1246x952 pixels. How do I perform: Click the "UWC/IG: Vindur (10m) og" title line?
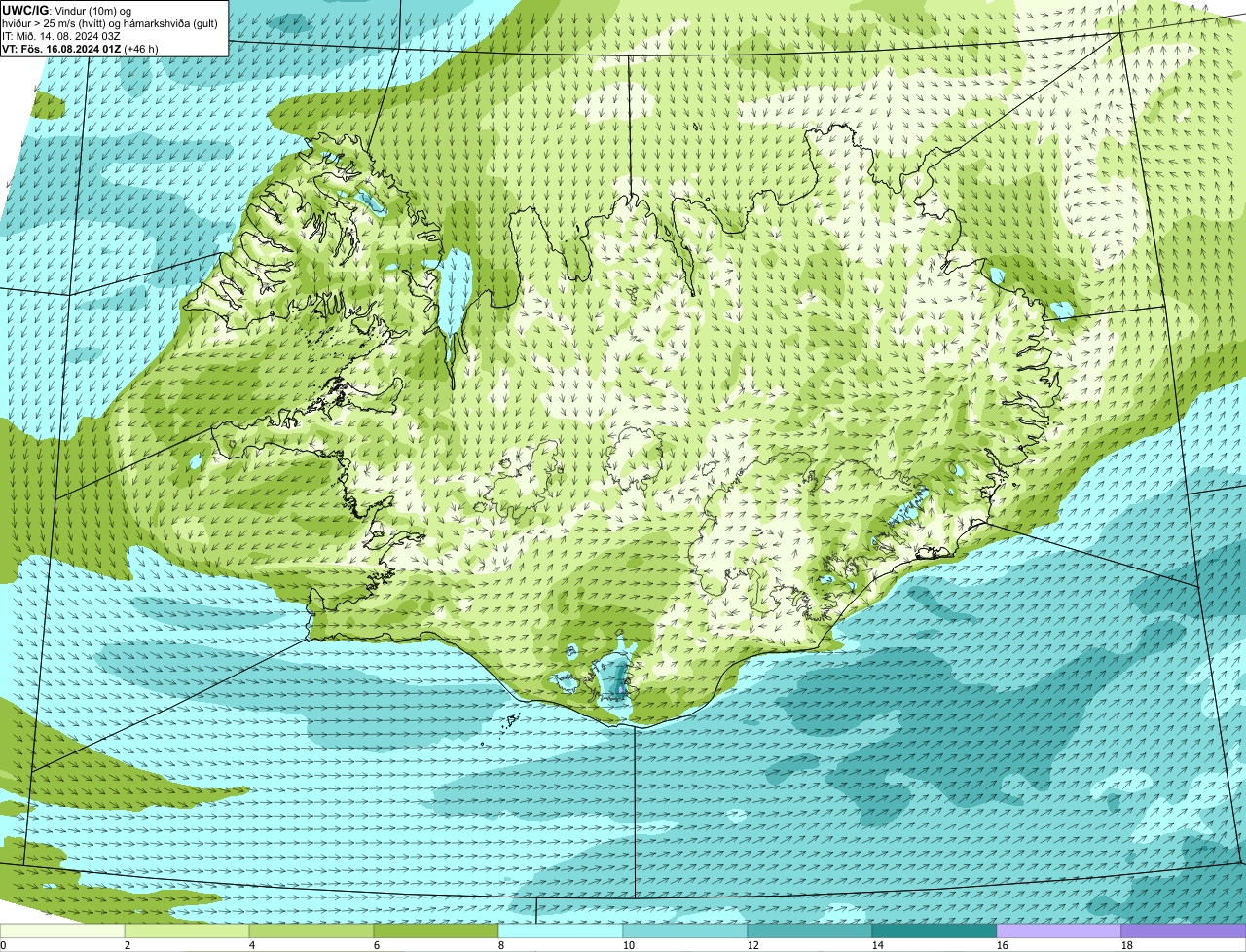[67, 11]
